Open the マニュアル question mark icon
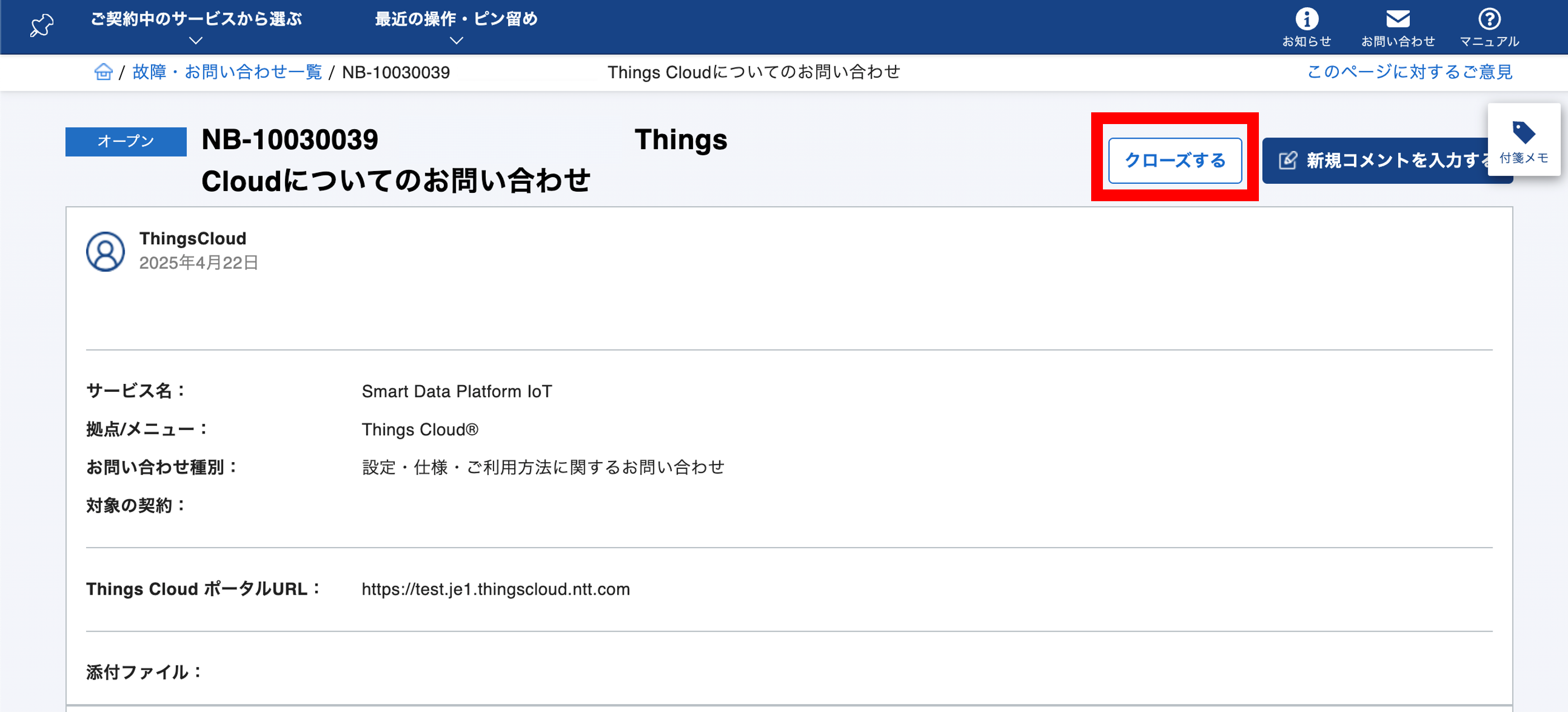The image size is (1568, 712). pyautogui.click(x=1489, y=20)
